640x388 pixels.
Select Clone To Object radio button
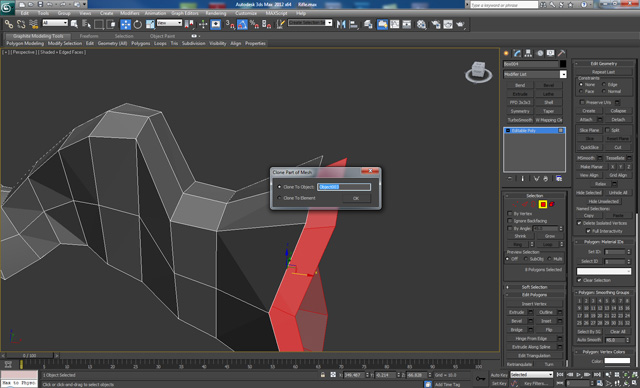click(280, 187)
